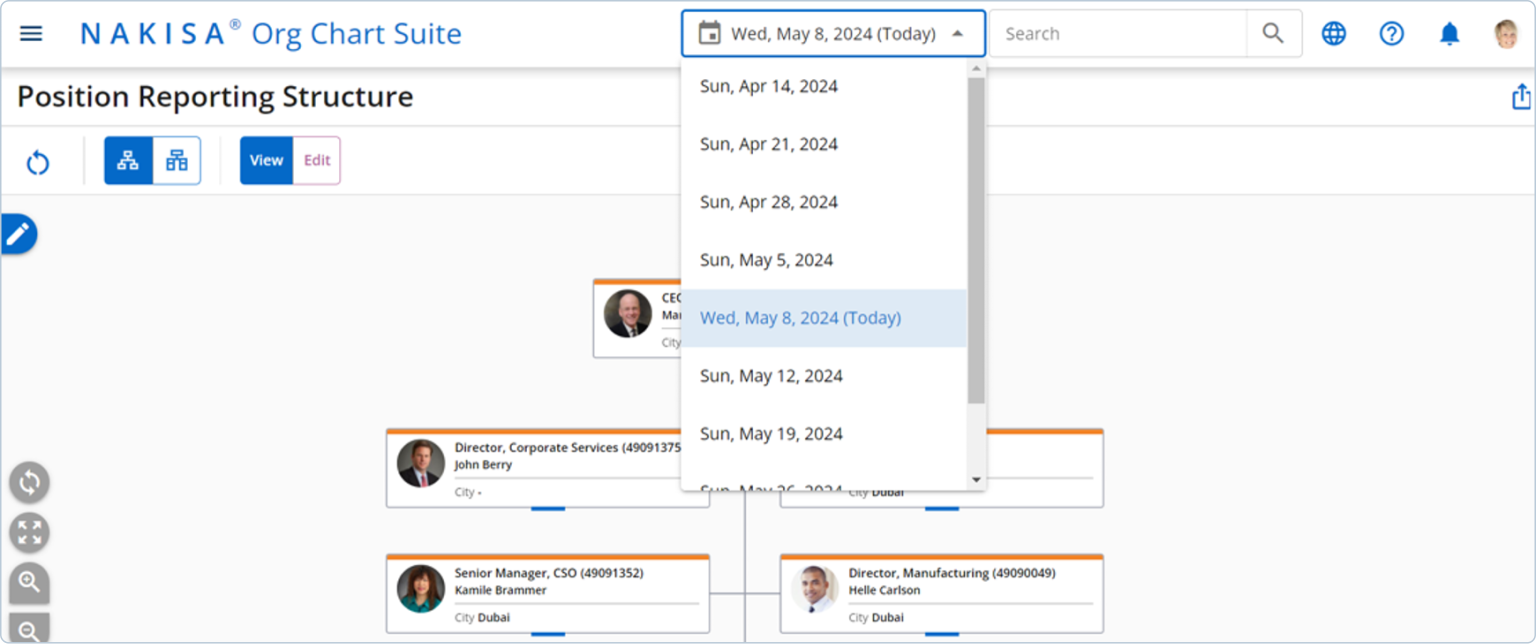Click the fit-to-screen button
Screen dimensions: 1536x644
click(x=29, y=532)
